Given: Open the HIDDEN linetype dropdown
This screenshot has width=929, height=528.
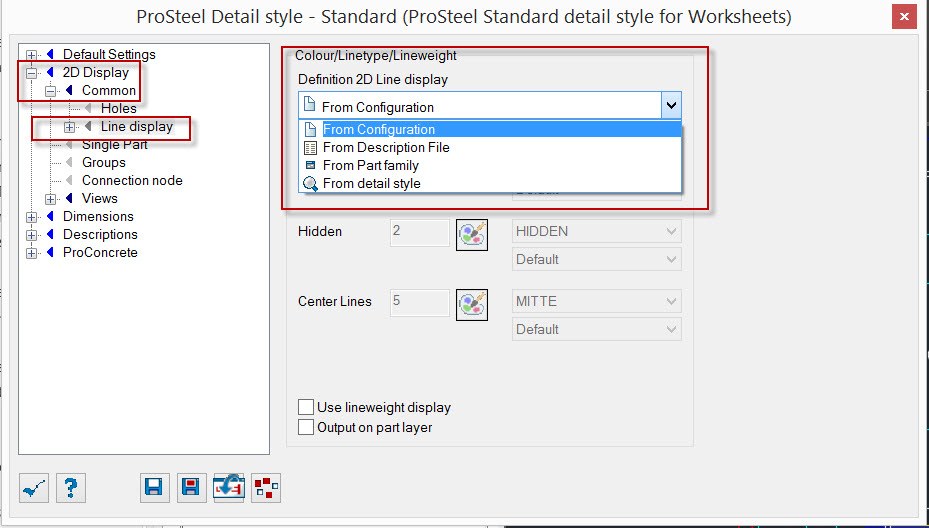Looking at the screenshot, I should [597, 231].
